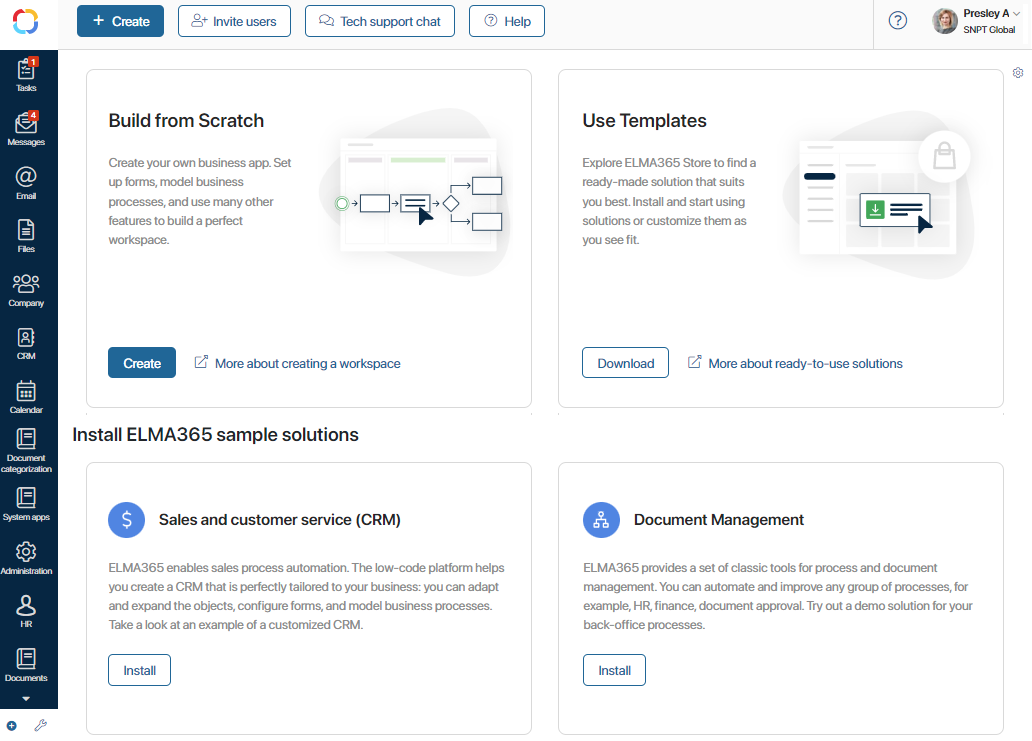The height and width of the screenshot is (741, 1032).
Task: Open Tech support chat
Action: 380,21
